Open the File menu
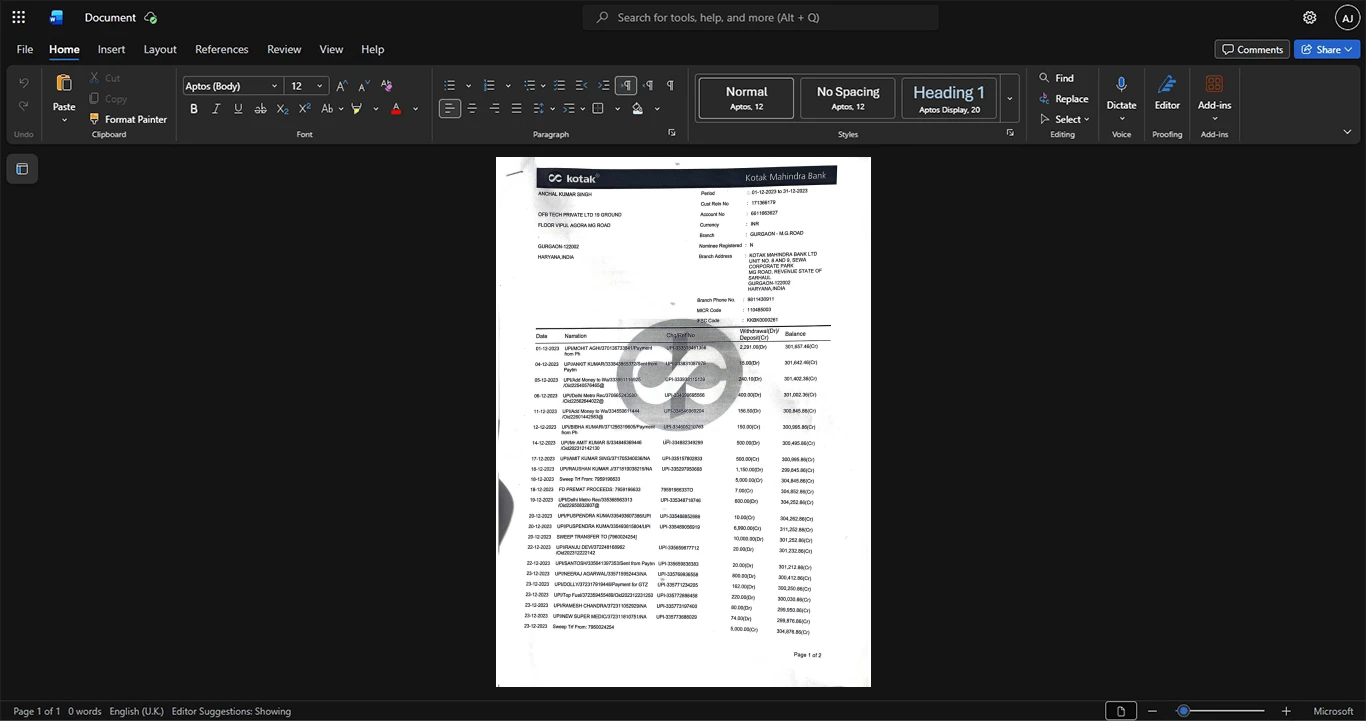The width and height of the screenshot is (1366, 721). coord(25,49)
